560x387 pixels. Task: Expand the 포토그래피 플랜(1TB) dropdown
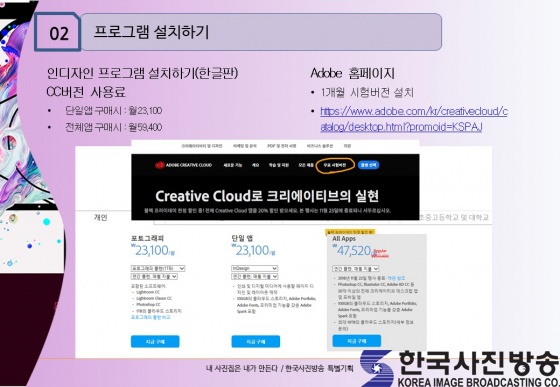(158, 268)
